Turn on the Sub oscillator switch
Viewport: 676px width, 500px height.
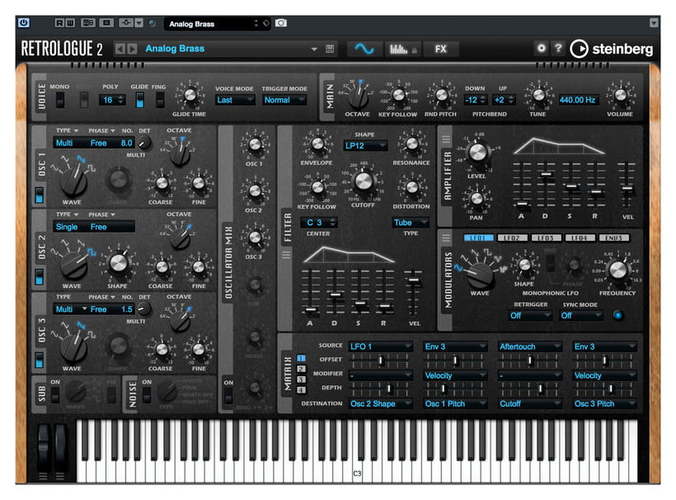[x=55, y=394]
